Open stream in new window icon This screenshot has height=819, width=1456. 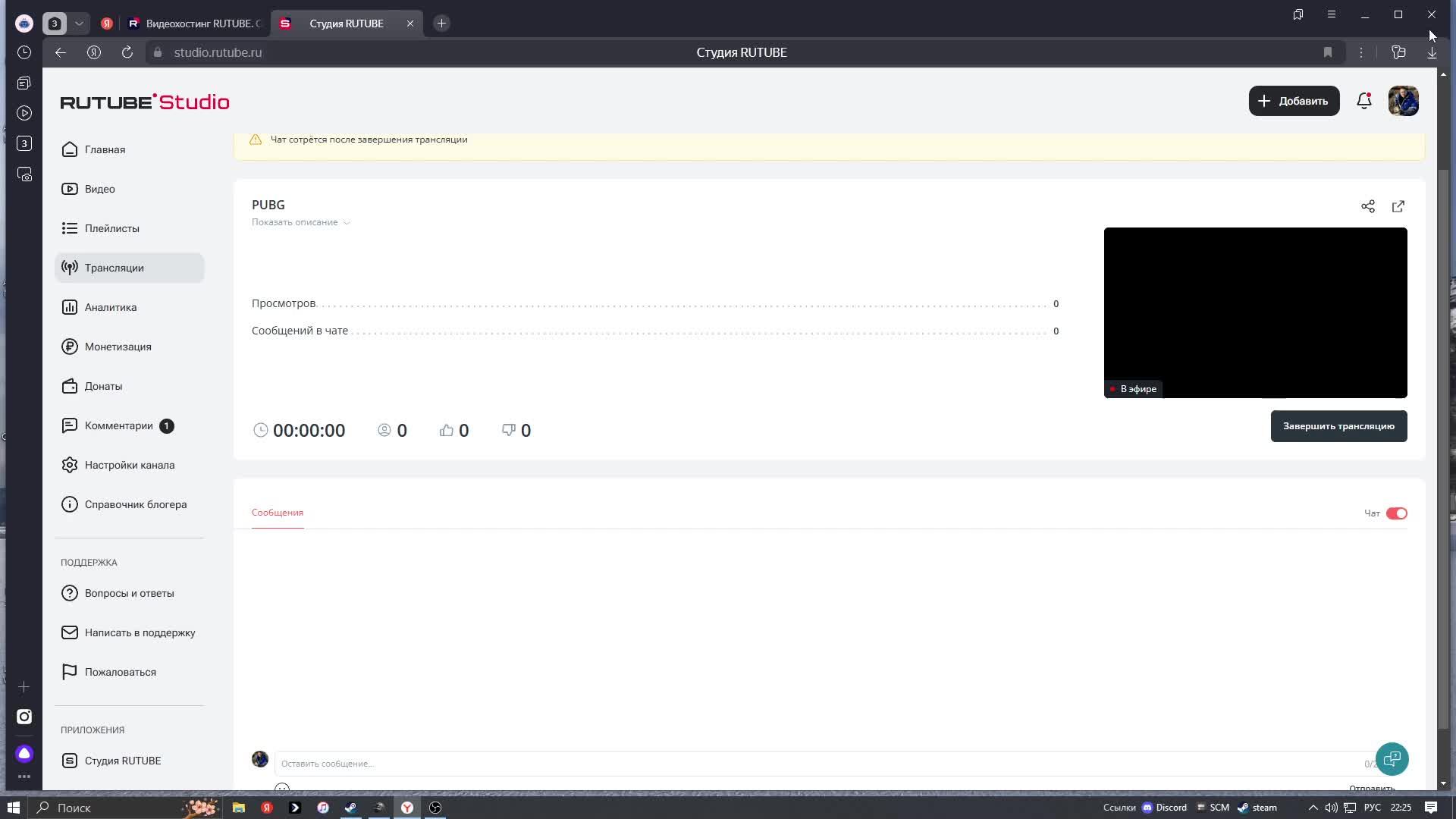pyautogui.click(x=1398, y=206)
